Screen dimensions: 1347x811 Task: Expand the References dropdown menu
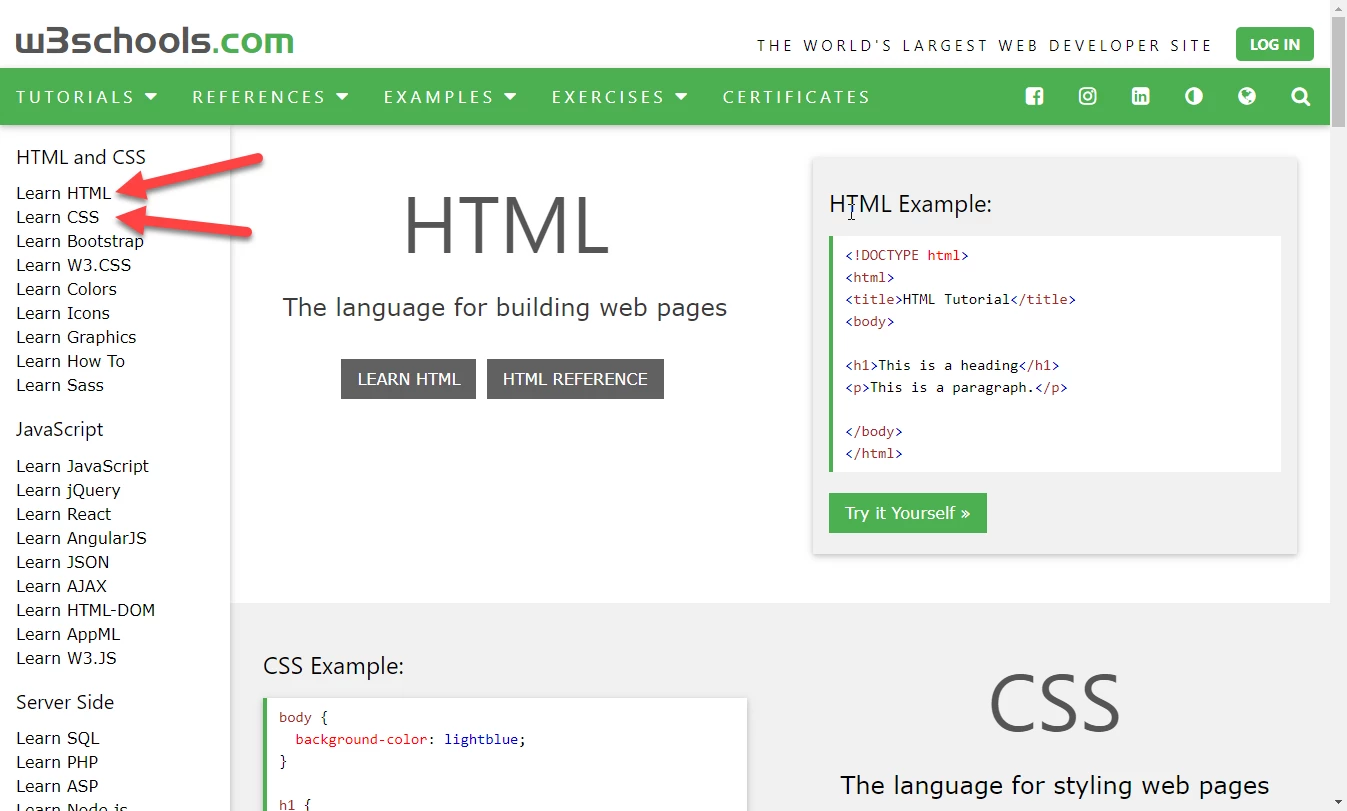tap(270, 97)
